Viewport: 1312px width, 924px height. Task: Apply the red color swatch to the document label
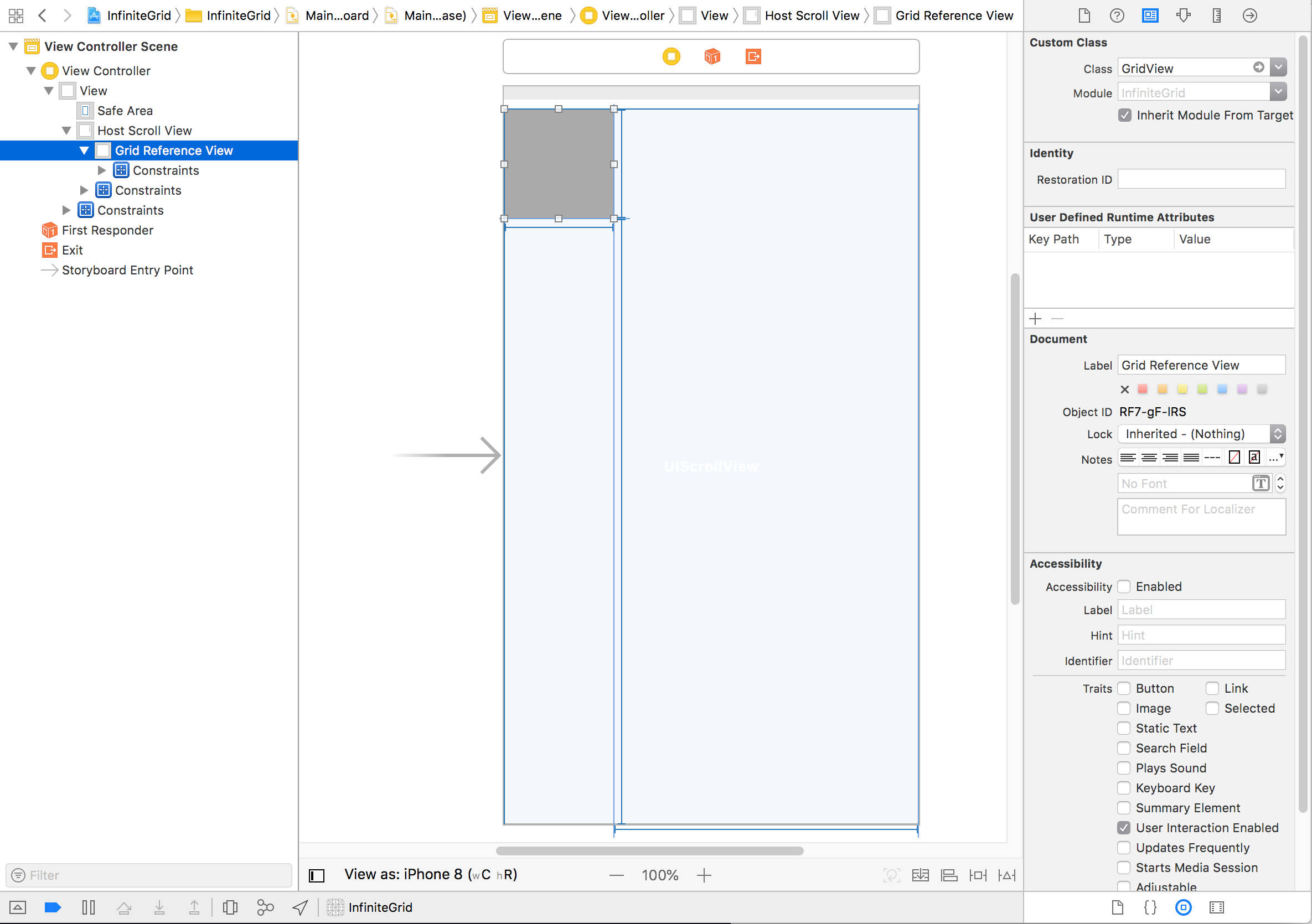(1141, 389)
